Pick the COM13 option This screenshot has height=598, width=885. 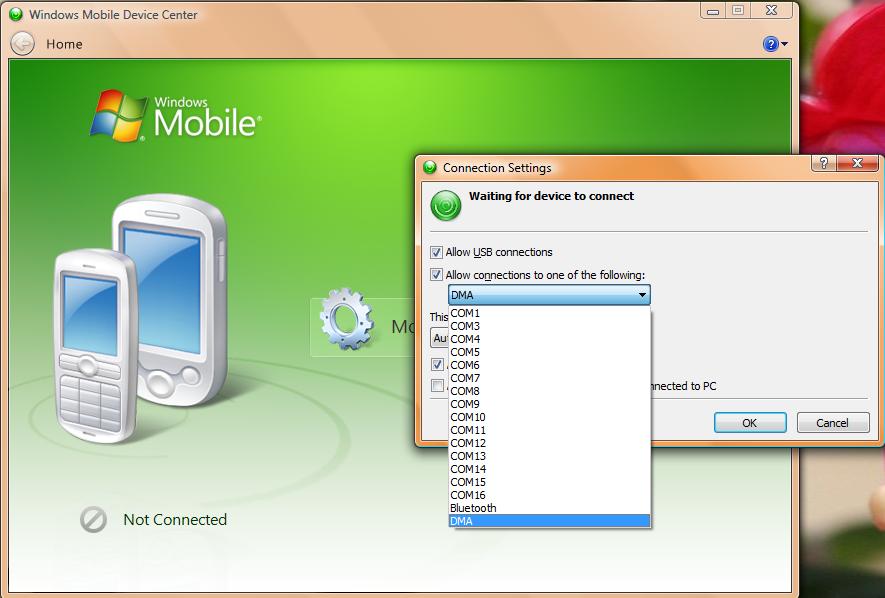tap(550, 456)
